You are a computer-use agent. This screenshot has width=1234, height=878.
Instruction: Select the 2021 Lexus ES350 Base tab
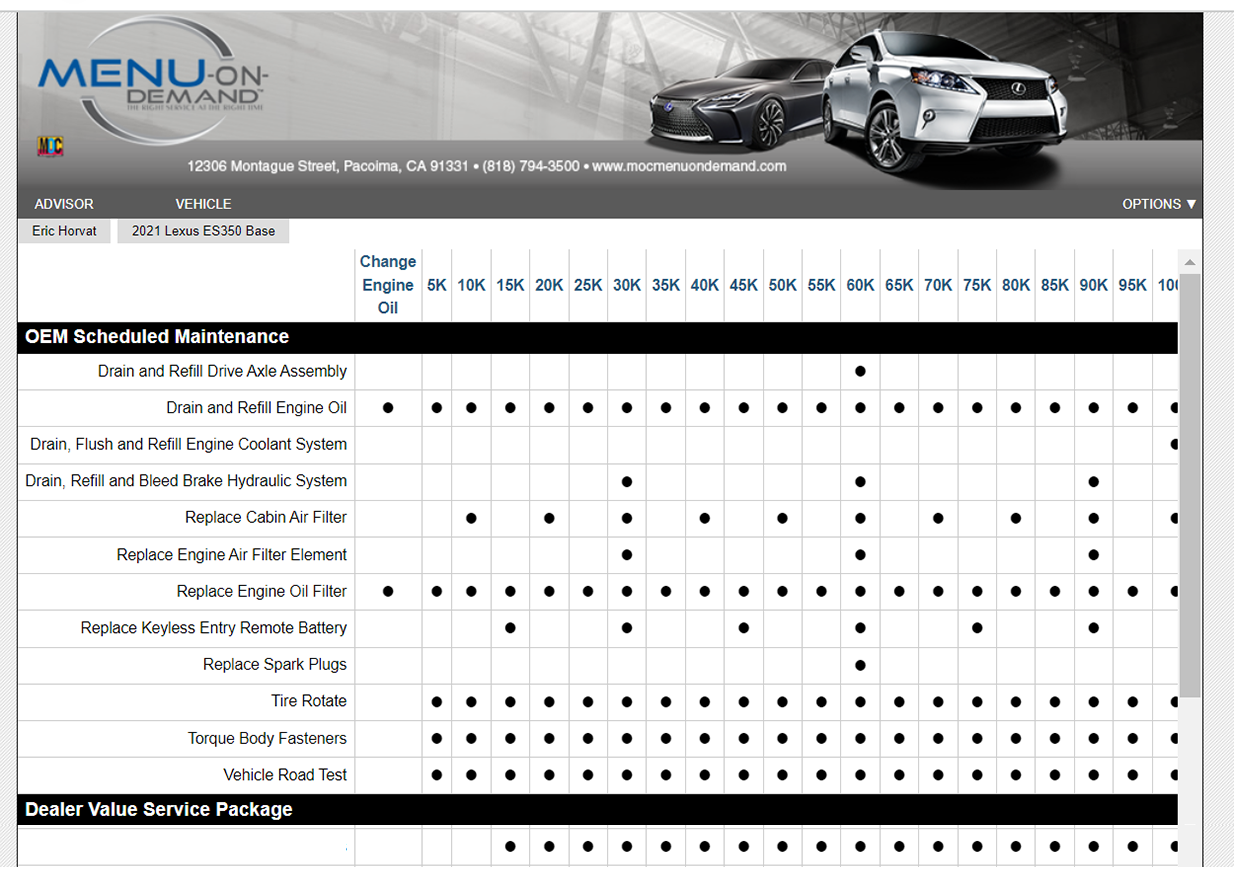[203, 231]
